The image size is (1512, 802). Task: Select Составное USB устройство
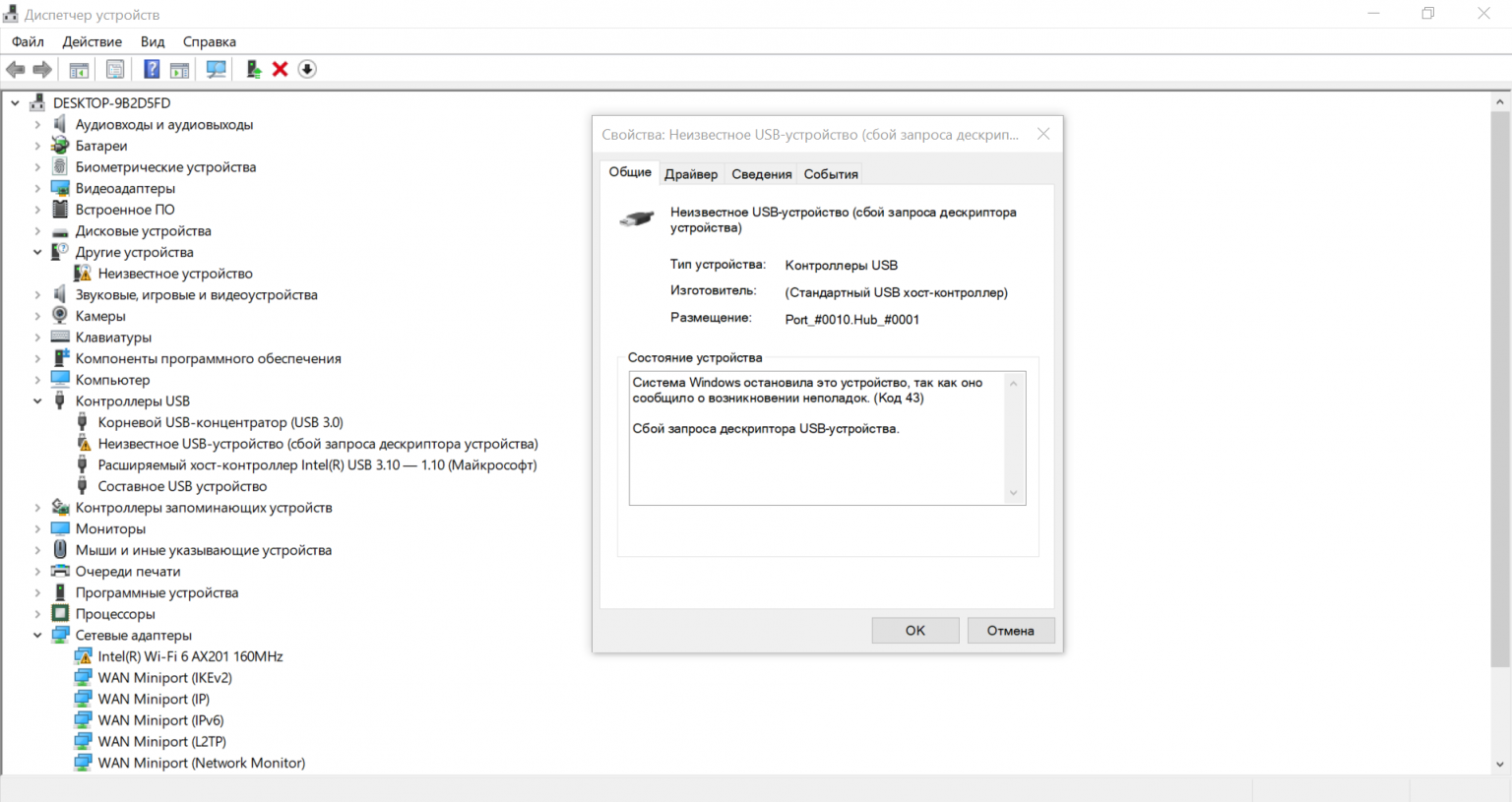click(x=182, y=486)
